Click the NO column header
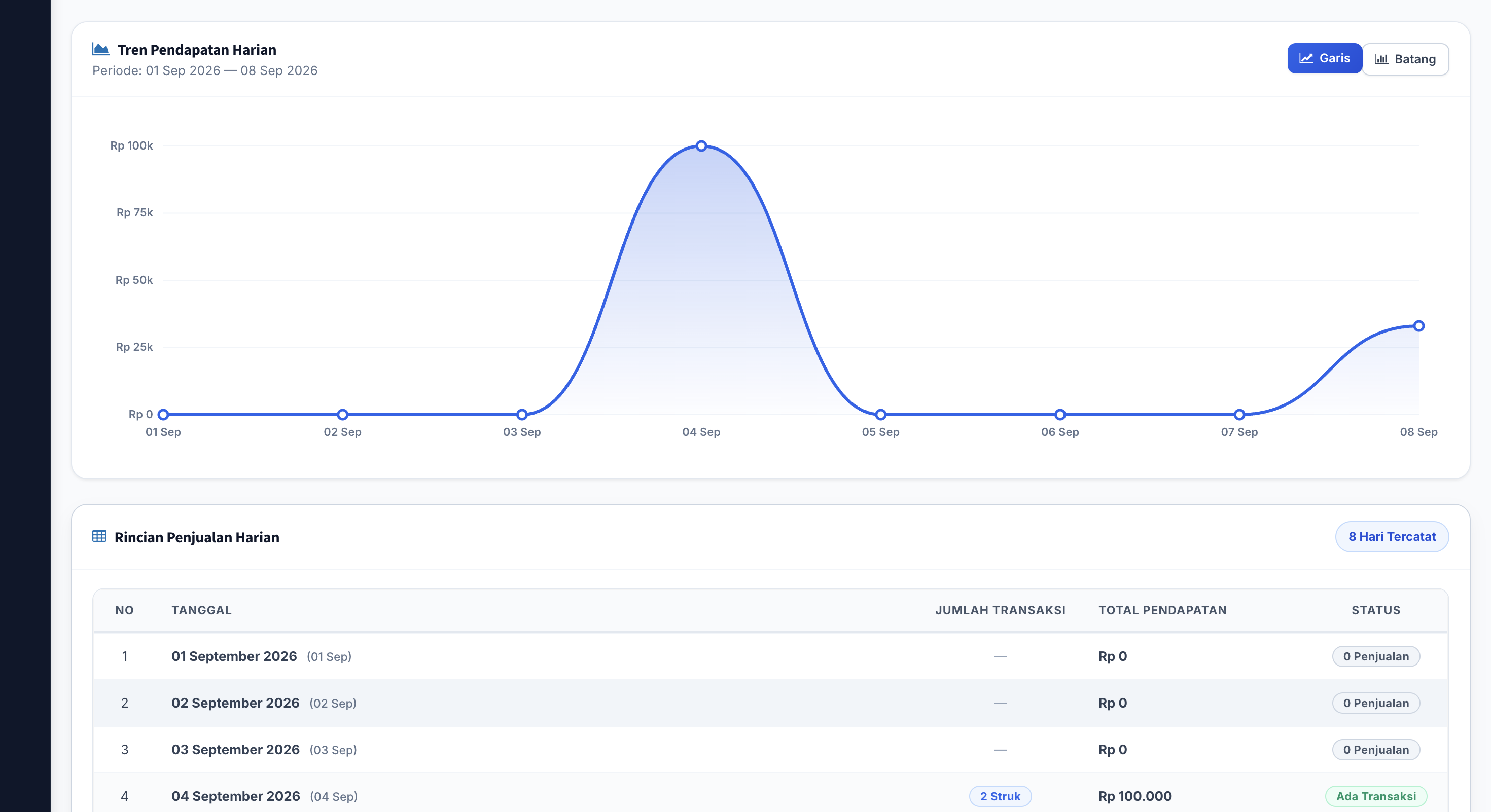Image resolution: width=1491 pixels, height=812 pixels. (124, 610)
